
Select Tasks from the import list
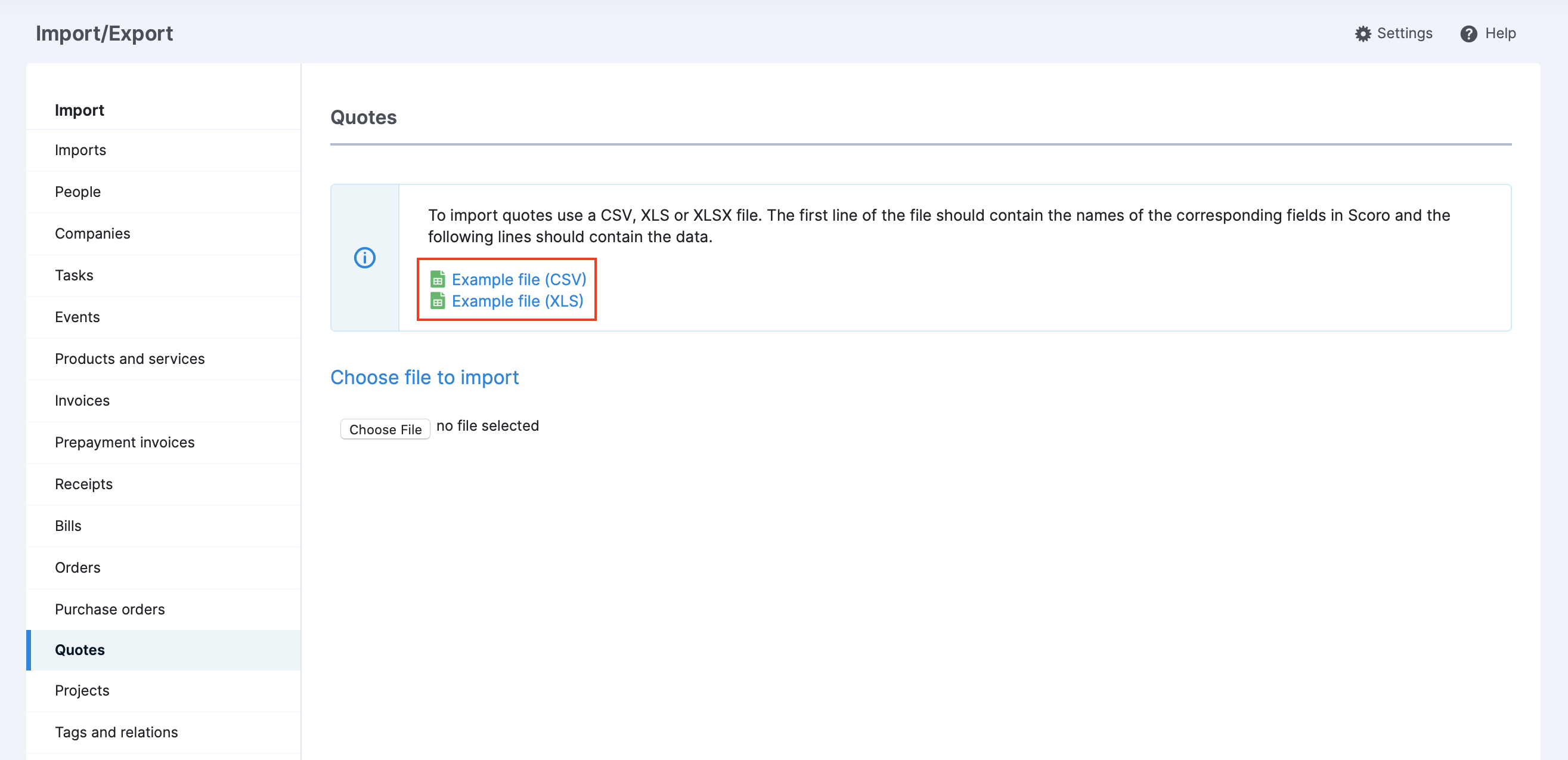[x=75, y=274]
